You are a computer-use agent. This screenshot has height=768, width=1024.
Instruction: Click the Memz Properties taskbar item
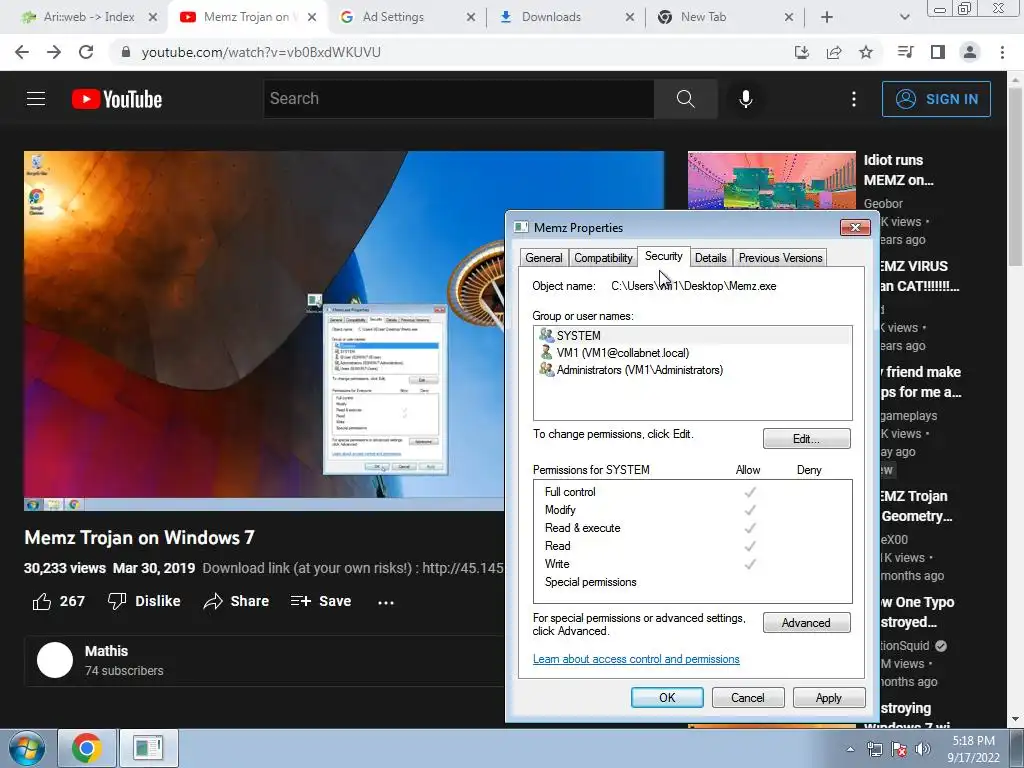(x=148, y=748)
